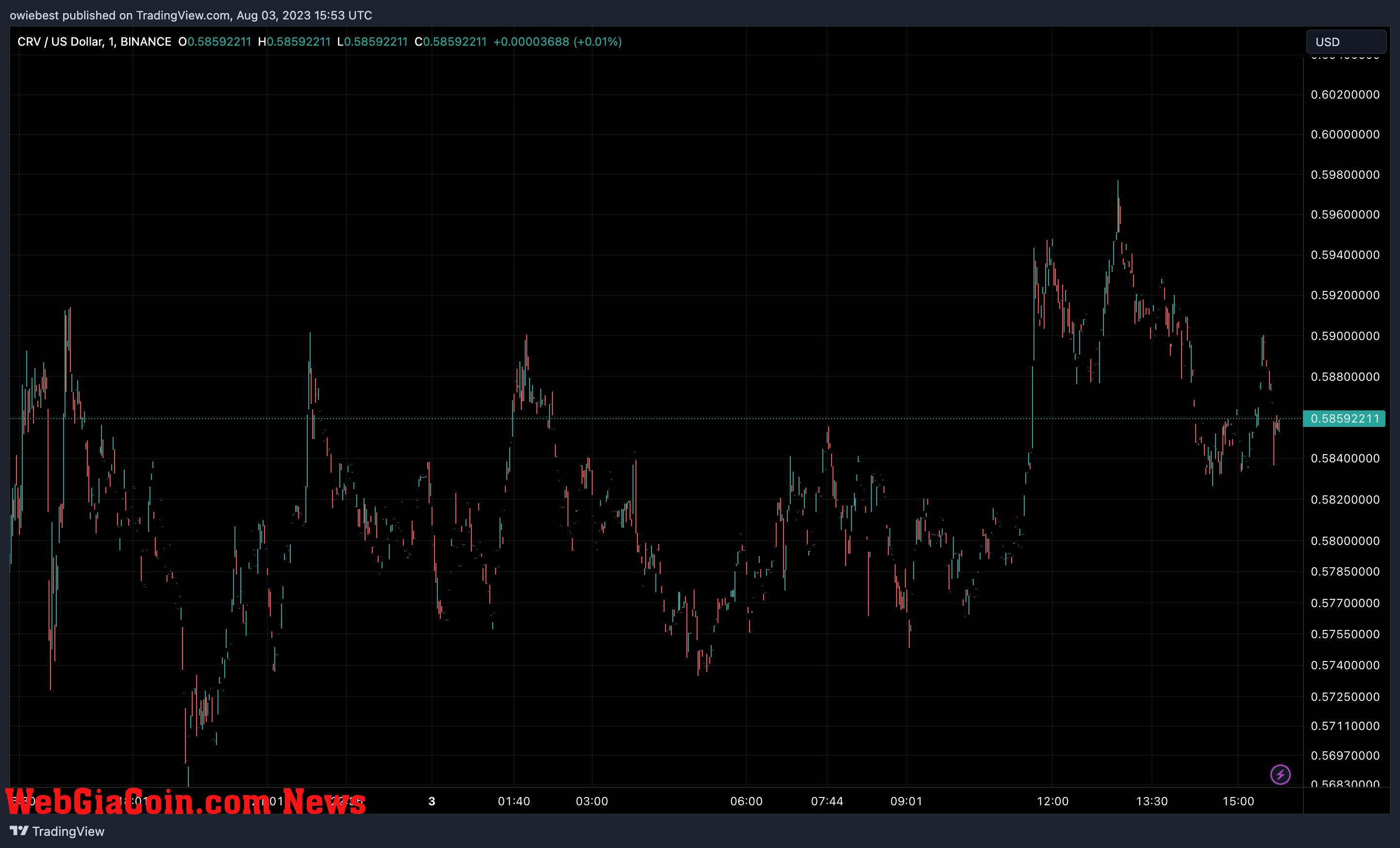
Task: Click the 09:01 time axis label
Action: pyautogui.click(x=906, y=801)
